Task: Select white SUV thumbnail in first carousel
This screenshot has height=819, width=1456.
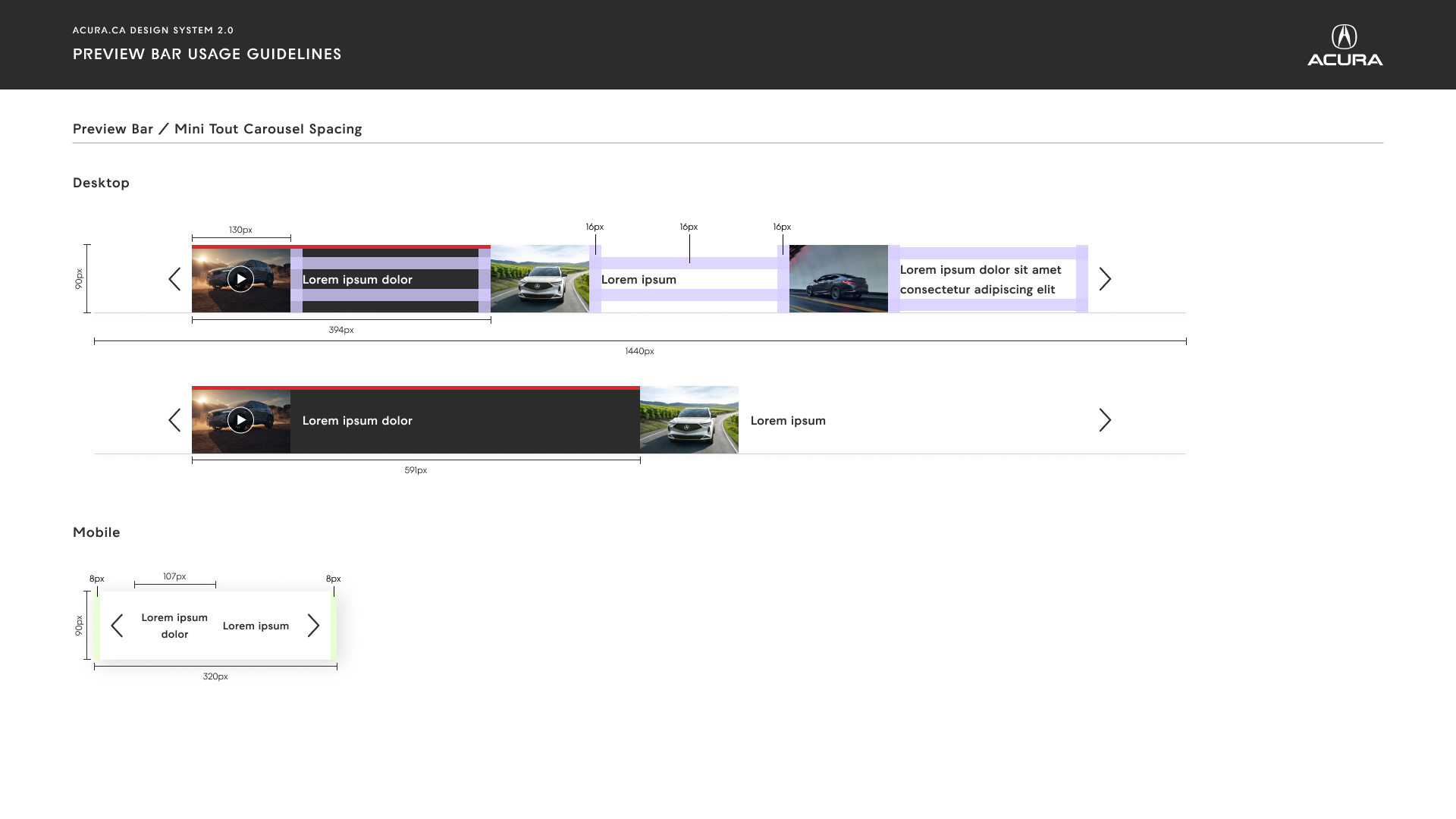Action: click(x=540, y=279)
